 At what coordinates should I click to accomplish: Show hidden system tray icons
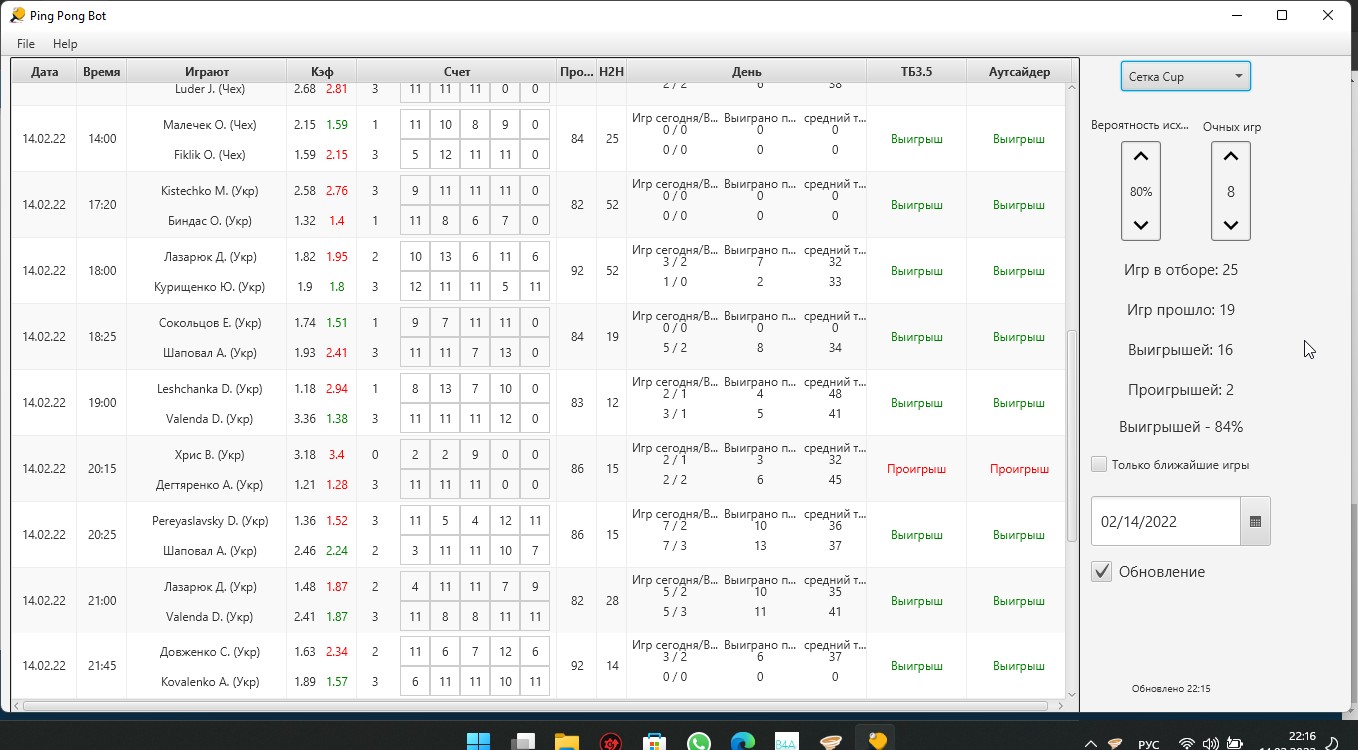pyautogui.click(x=1091, y=743)
